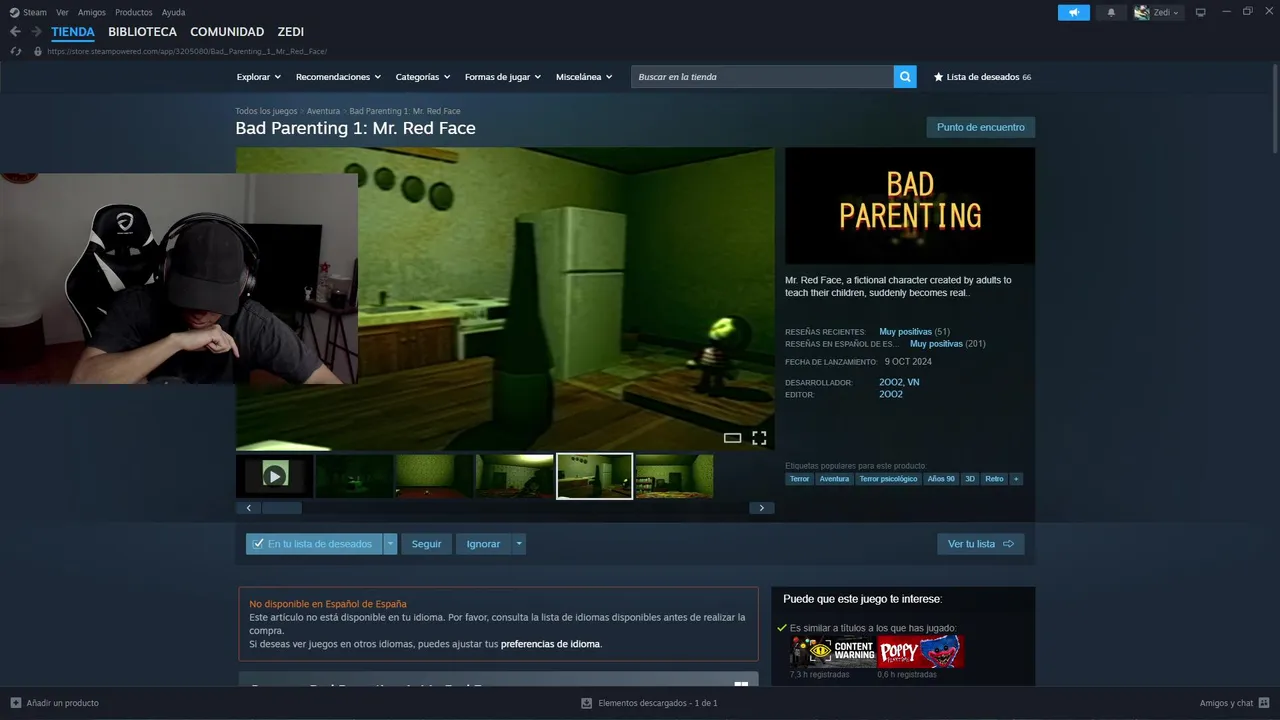
Task: Toggle wishlist checkbox button
Action: (x=314, y=544)
